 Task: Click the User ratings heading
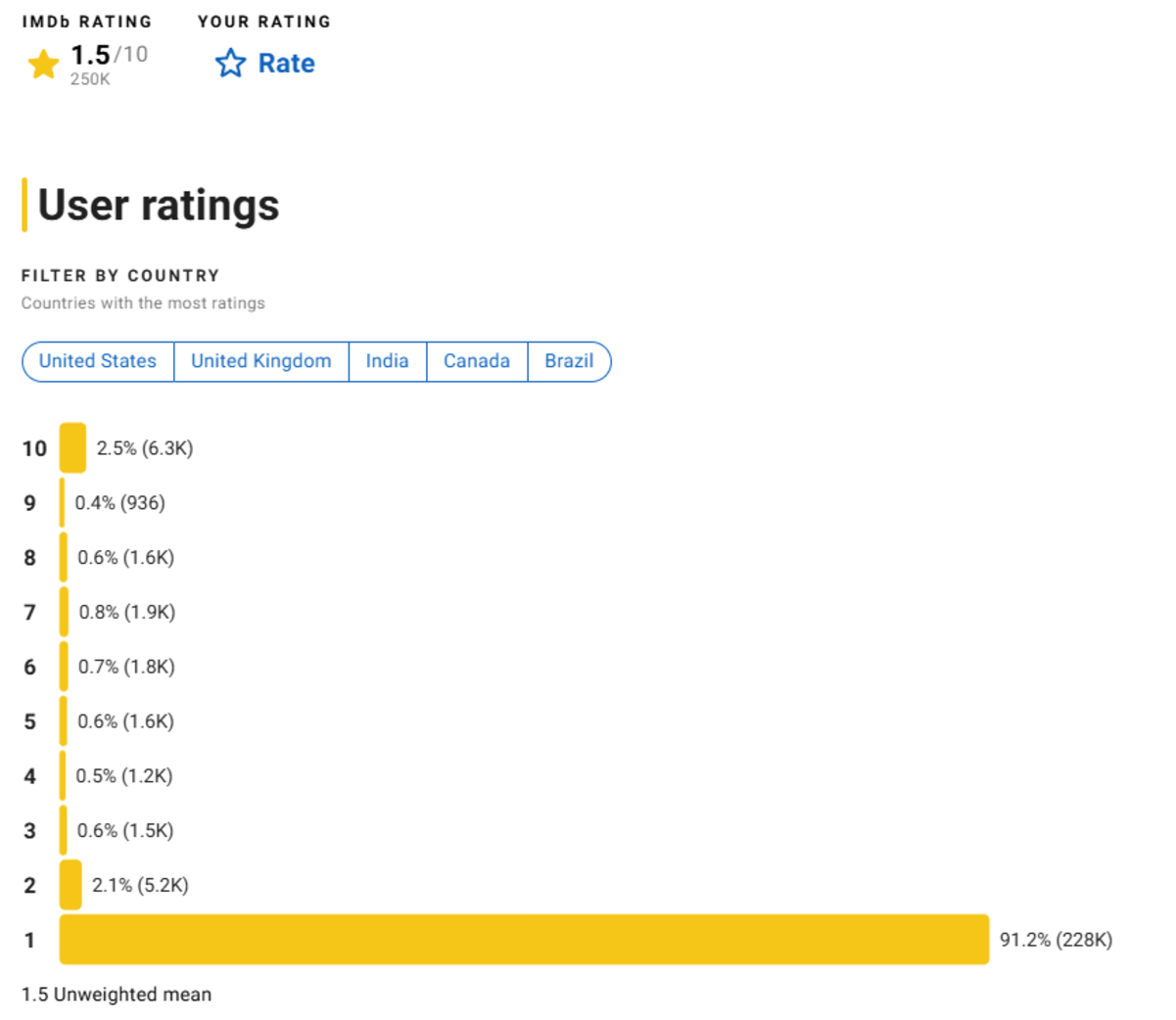159,206
